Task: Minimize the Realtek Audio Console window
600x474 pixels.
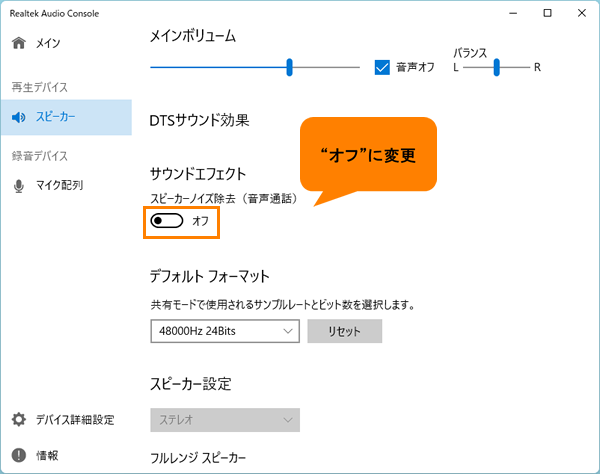Action: pyautogui.click(x=513, y=13)
